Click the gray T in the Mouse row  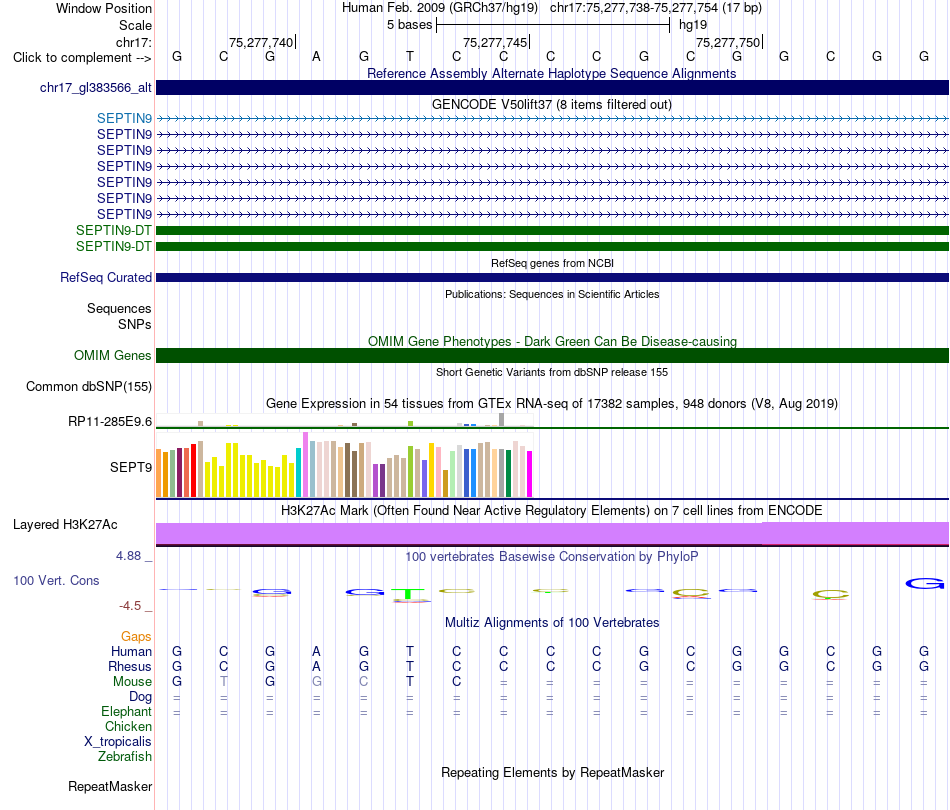(224, 681)
